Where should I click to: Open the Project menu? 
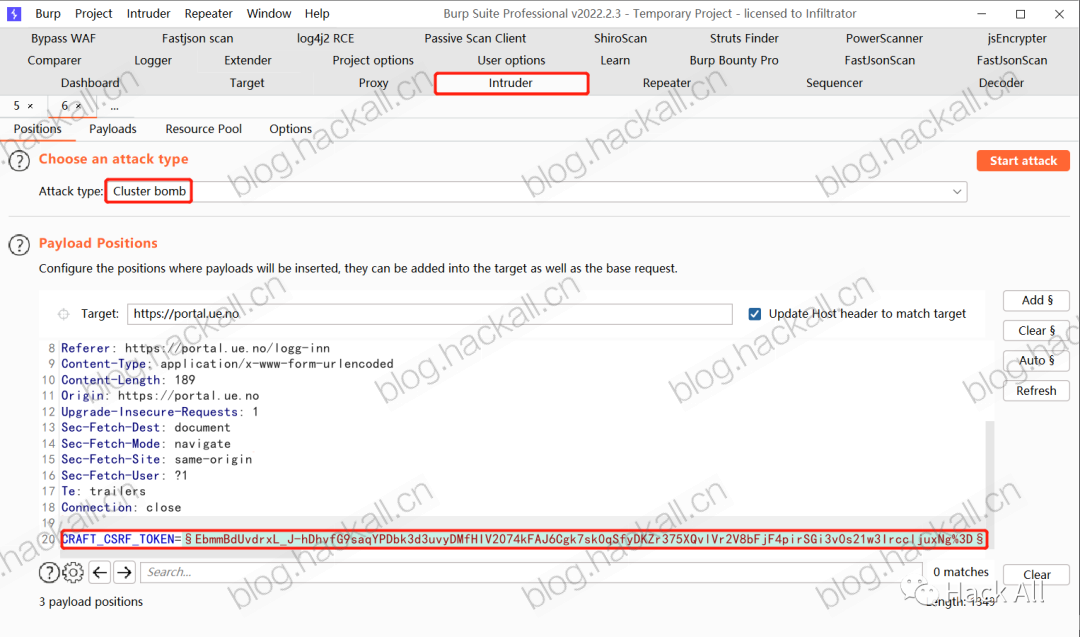94,13
